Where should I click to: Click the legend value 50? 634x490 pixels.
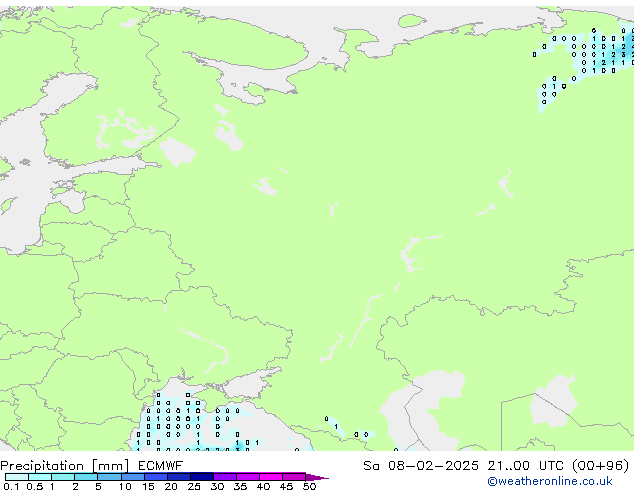(x=309, y=486)
